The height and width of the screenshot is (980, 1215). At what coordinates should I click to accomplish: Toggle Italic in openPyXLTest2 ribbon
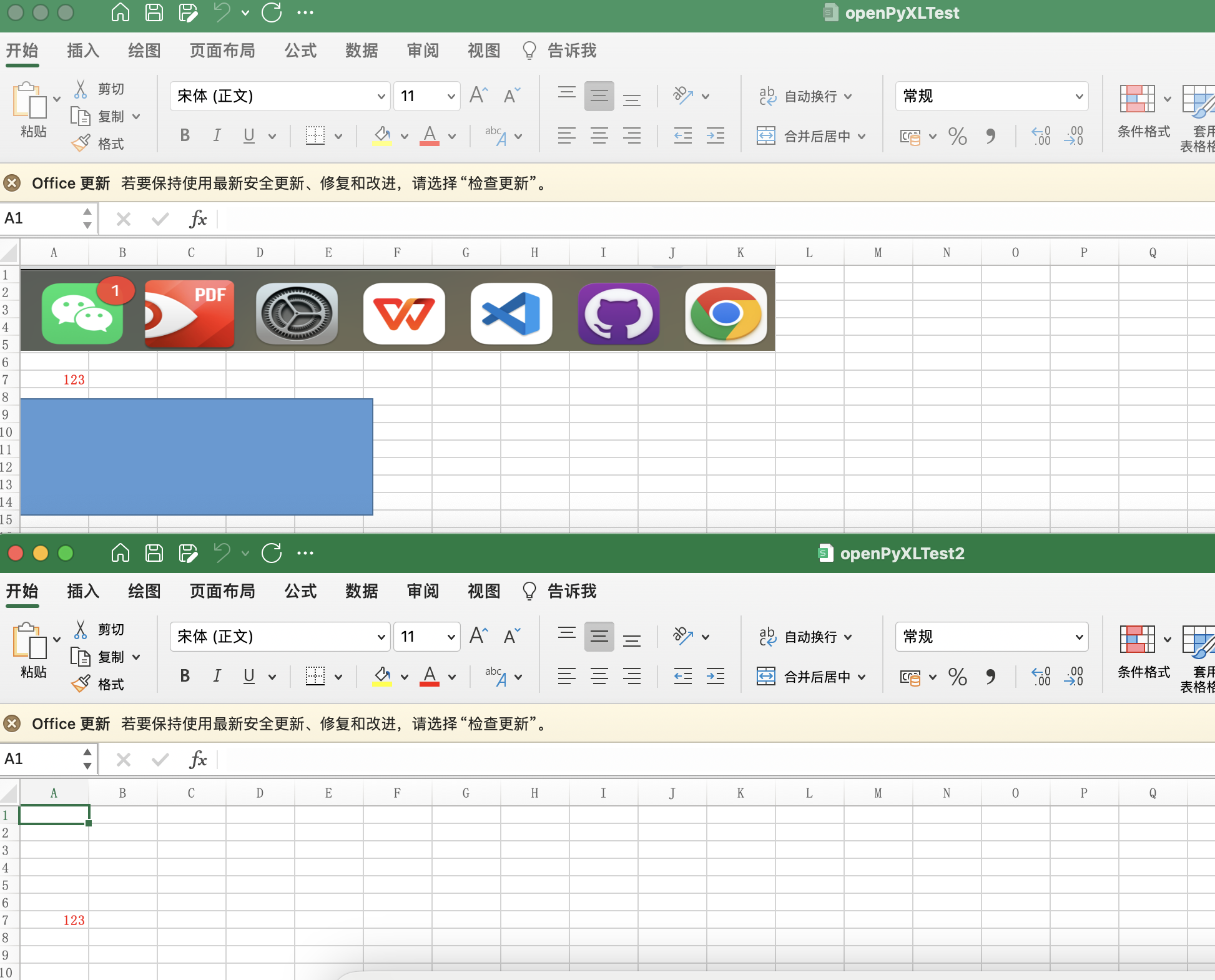coord(217,676)
